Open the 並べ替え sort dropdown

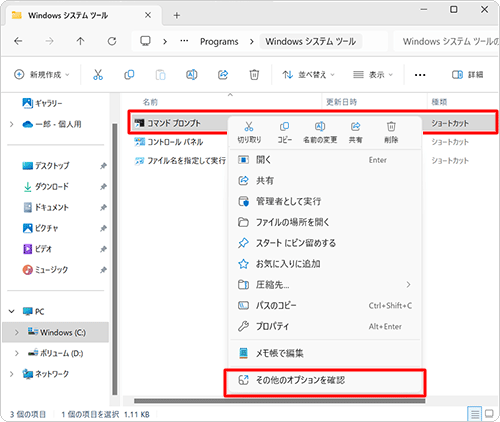(x=308, y=75)
